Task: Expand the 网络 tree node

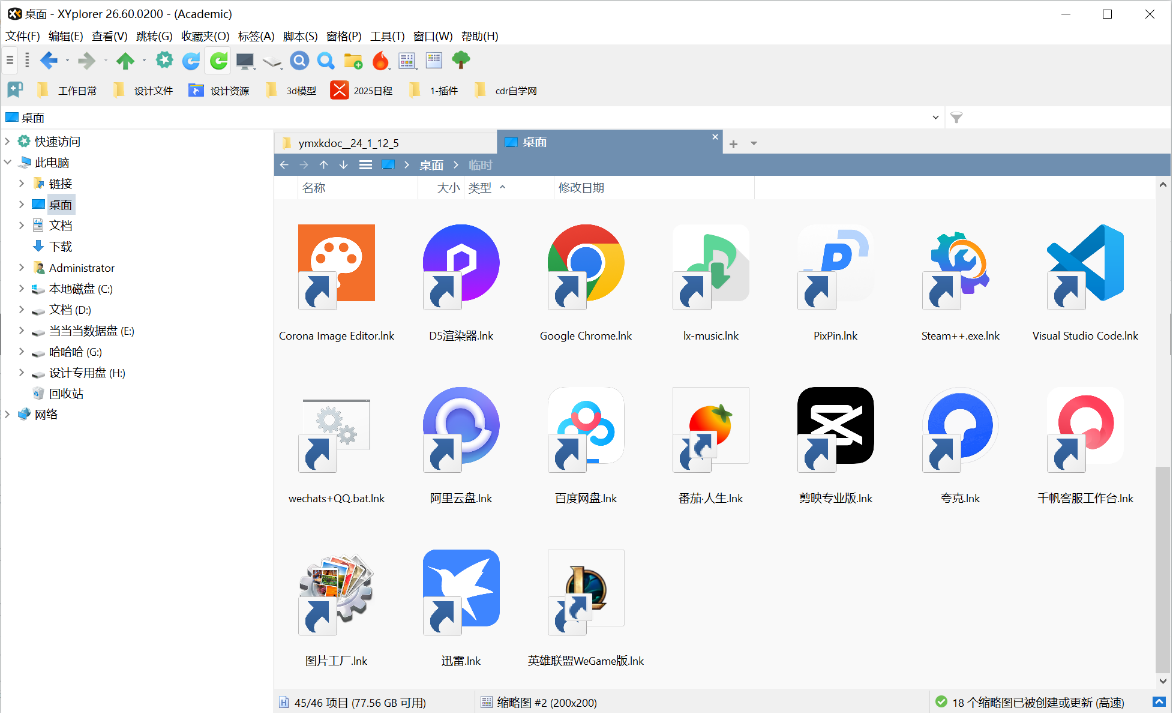Action: point(7,414)
